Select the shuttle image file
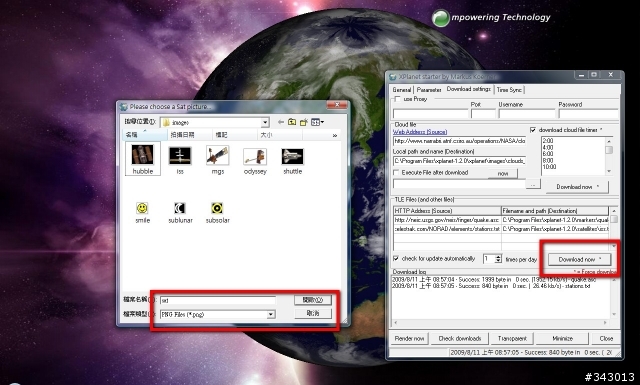 [293, 160]
